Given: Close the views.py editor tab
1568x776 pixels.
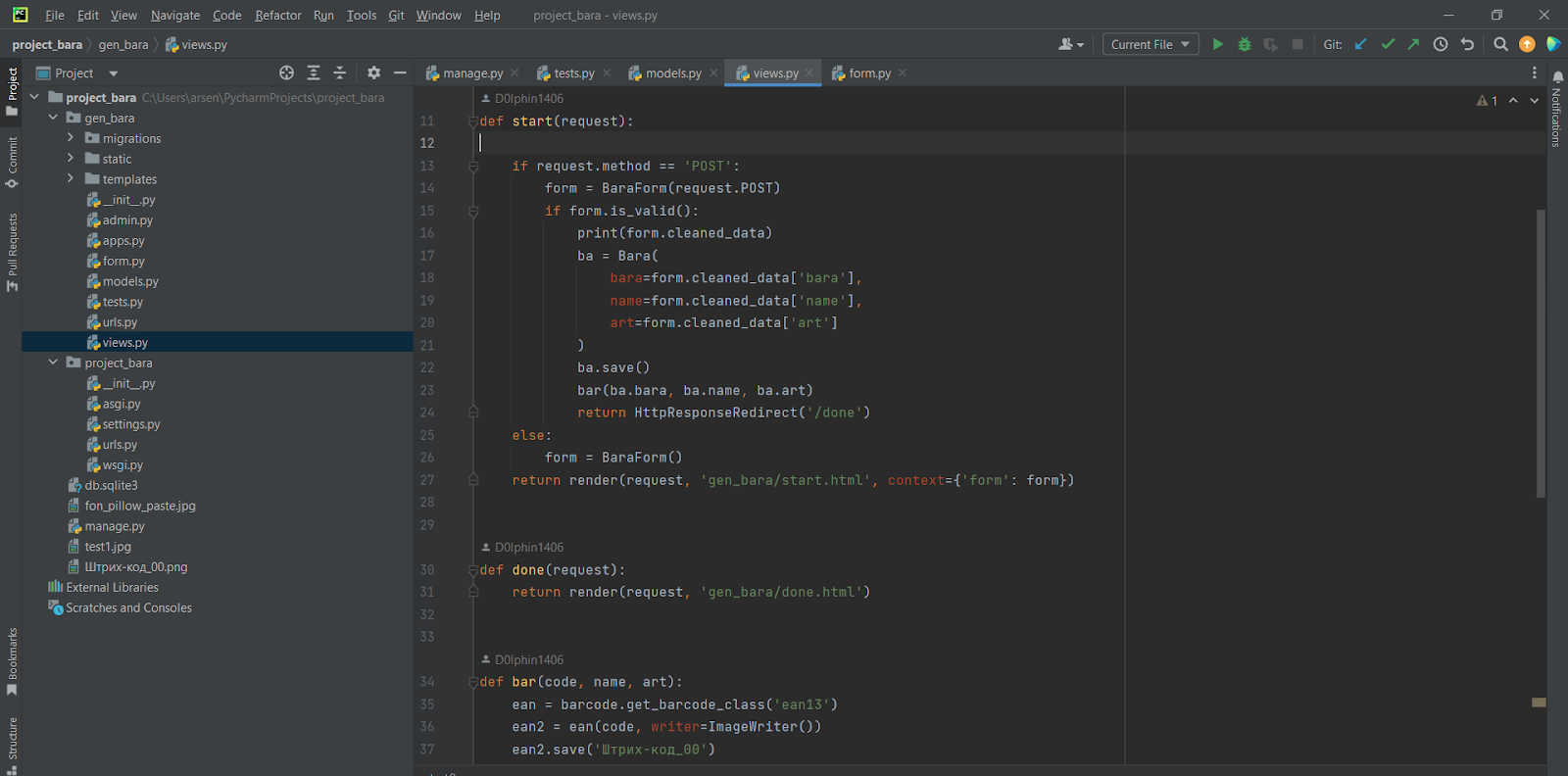Looking at the screenshot, I should tap(809, 73).
